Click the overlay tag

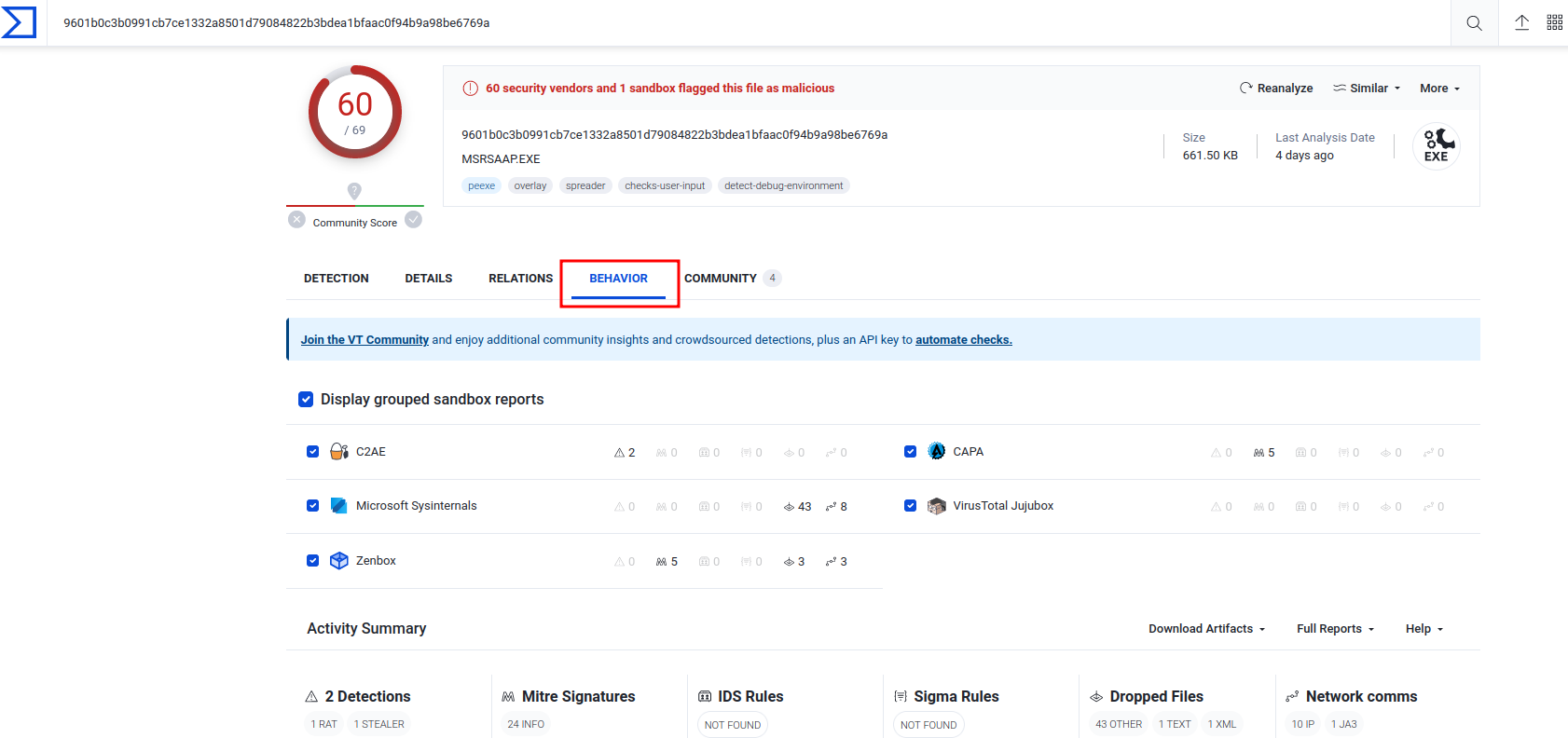530,186
